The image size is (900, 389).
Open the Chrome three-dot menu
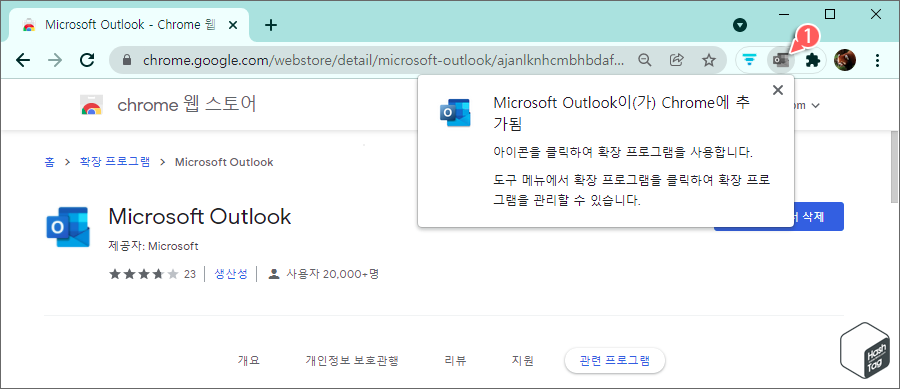[877, 60]
